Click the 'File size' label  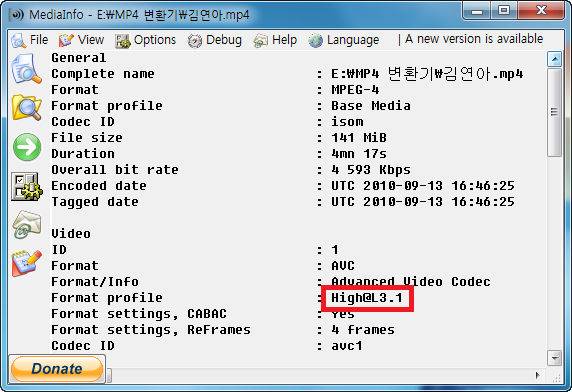pyautogui.click(x=87, y=138)
